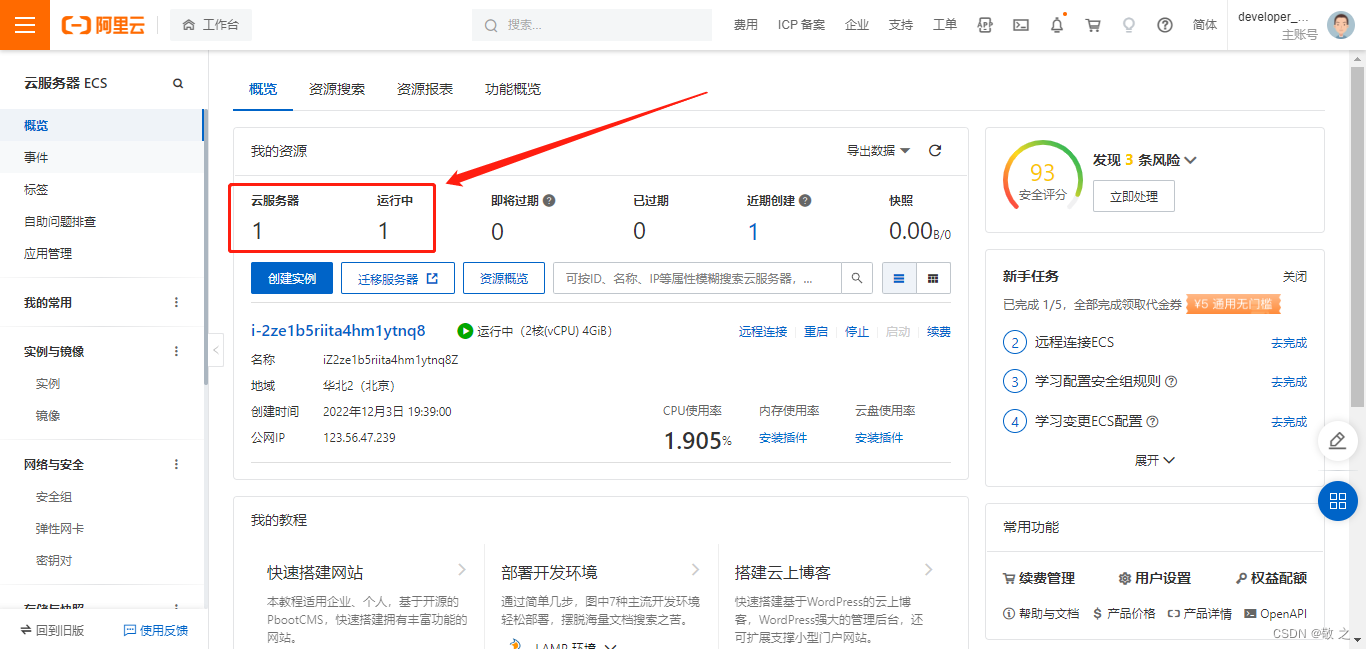The width and height of the screenshot is (1366, 649).
Task: Click the refresh icon next to 导出数据
Action: [x=935, y=149]
